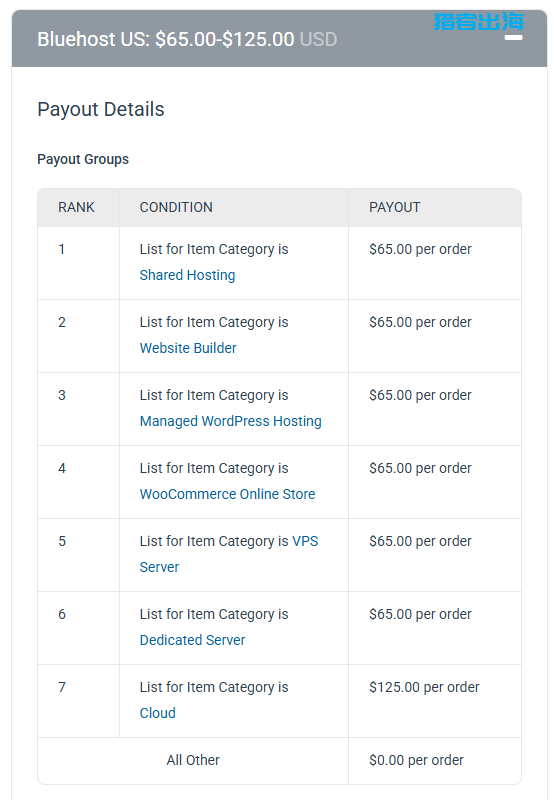Click the CONDITION column header

click(x=176, y=207)
